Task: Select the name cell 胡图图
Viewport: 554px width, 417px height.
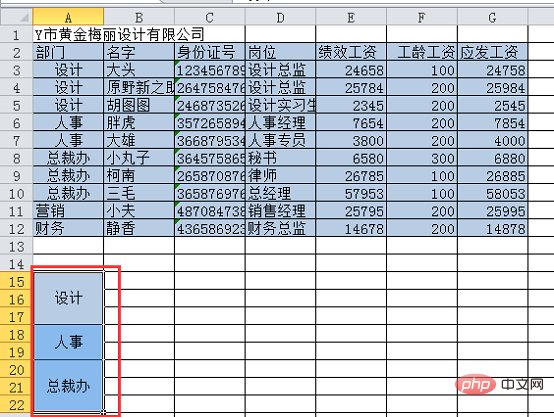Action: coord(139,105)
